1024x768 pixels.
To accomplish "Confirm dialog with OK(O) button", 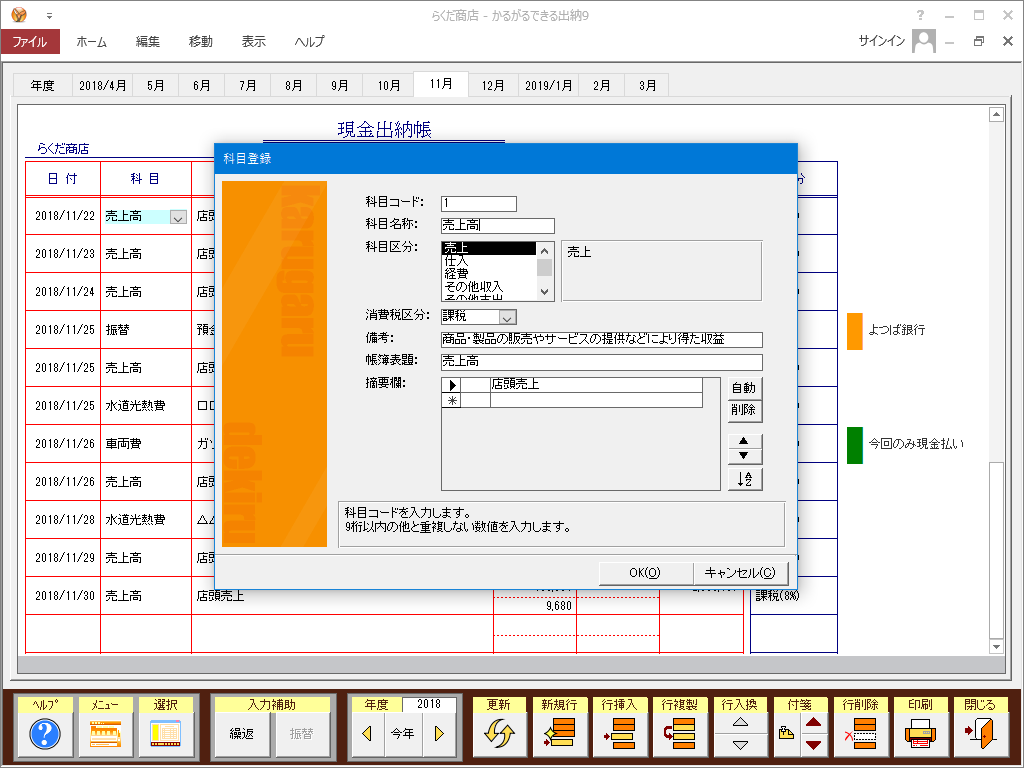I will pos(645,573).
